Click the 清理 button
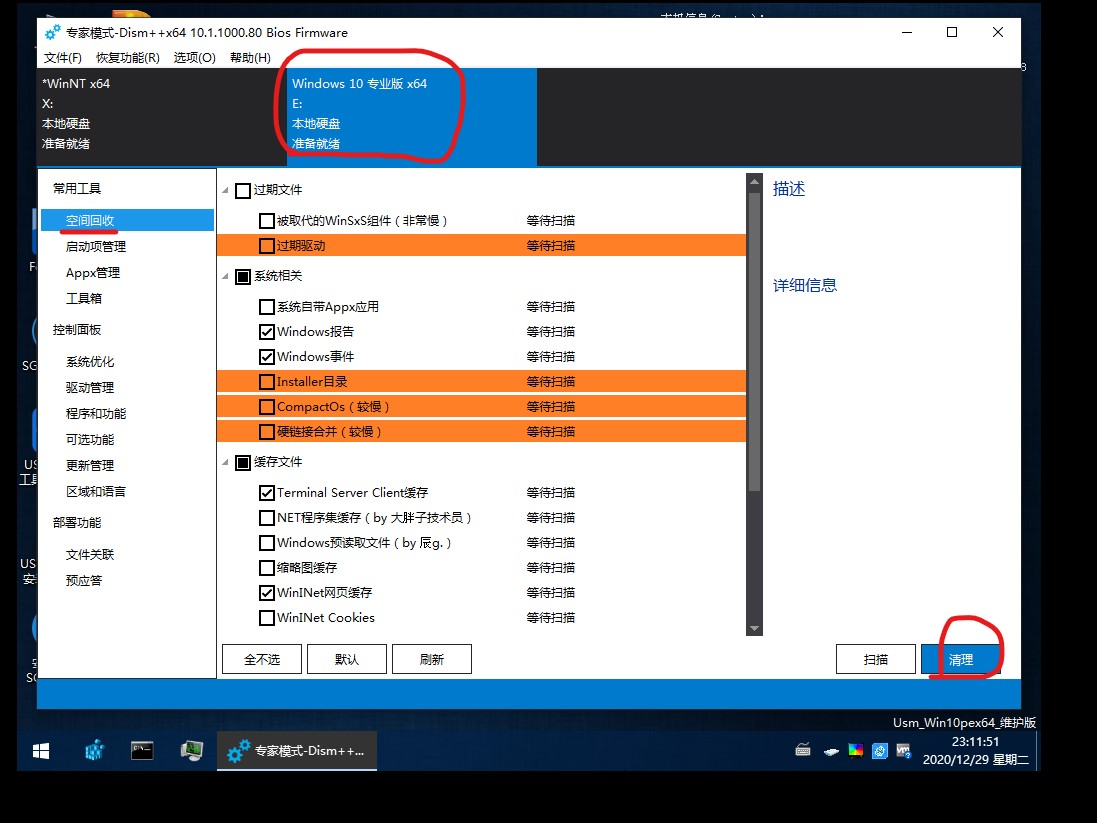Image resolution: width=1097 pixels, height=823 pixels. click(x=961, y=659)
